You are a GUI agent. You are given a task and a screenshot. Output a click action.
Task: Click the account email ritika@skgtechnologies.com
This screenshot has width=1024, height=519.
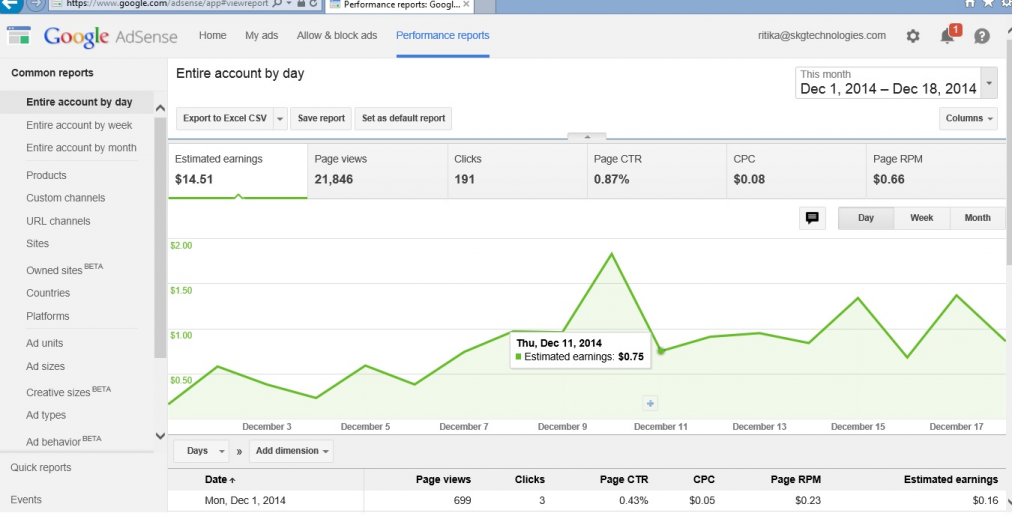822,35
